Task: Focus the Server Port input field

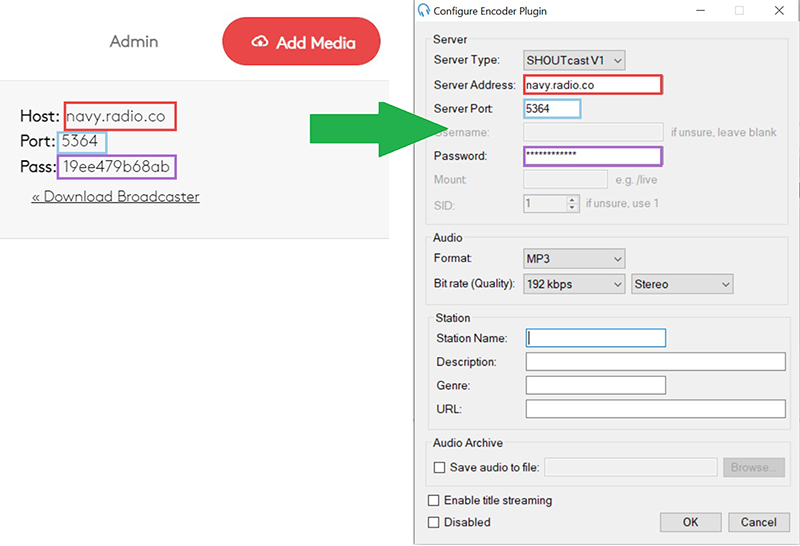Action: pyautogui.click(x=551, y=108)
